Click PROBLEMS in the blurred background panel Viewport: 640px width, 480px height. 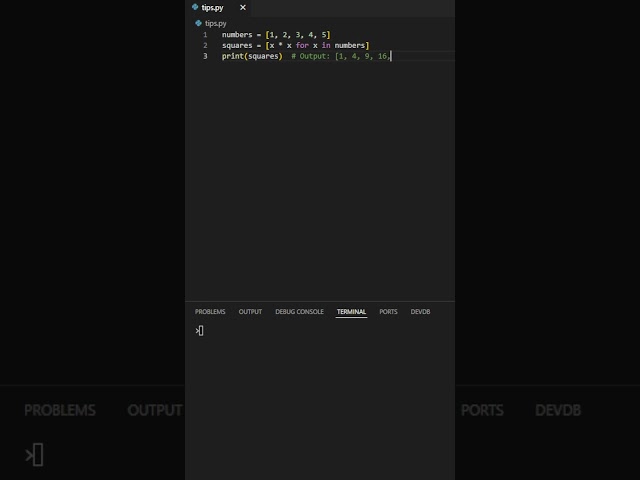point(60,410)
